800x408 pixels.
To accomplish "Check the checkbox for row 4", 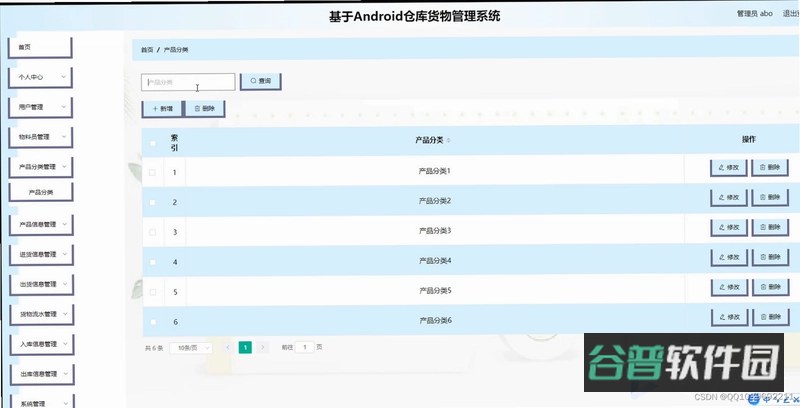I will [x=152, y=262].
